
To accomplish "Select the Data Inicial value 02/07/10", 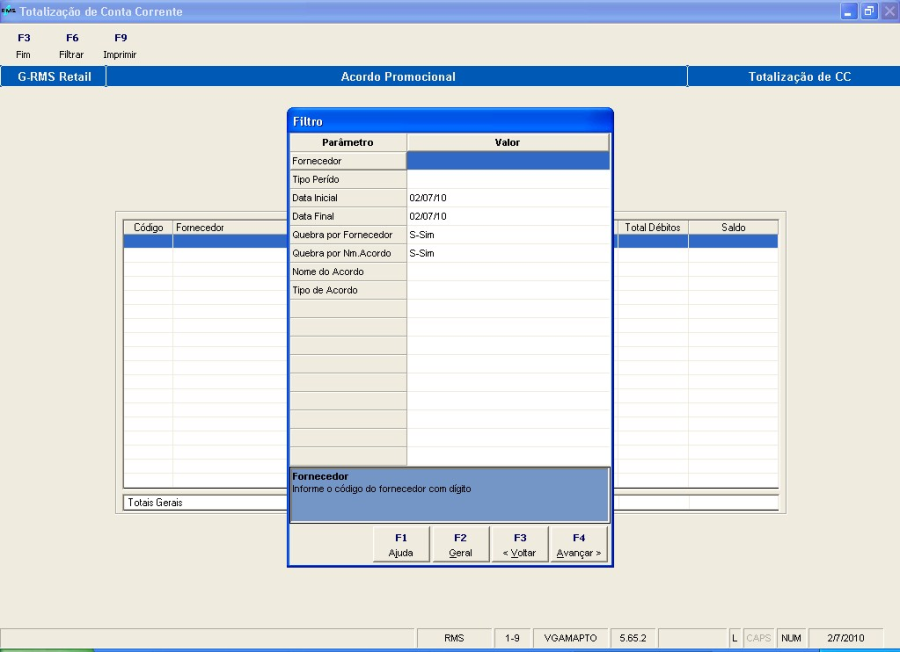I will (508, 197).
